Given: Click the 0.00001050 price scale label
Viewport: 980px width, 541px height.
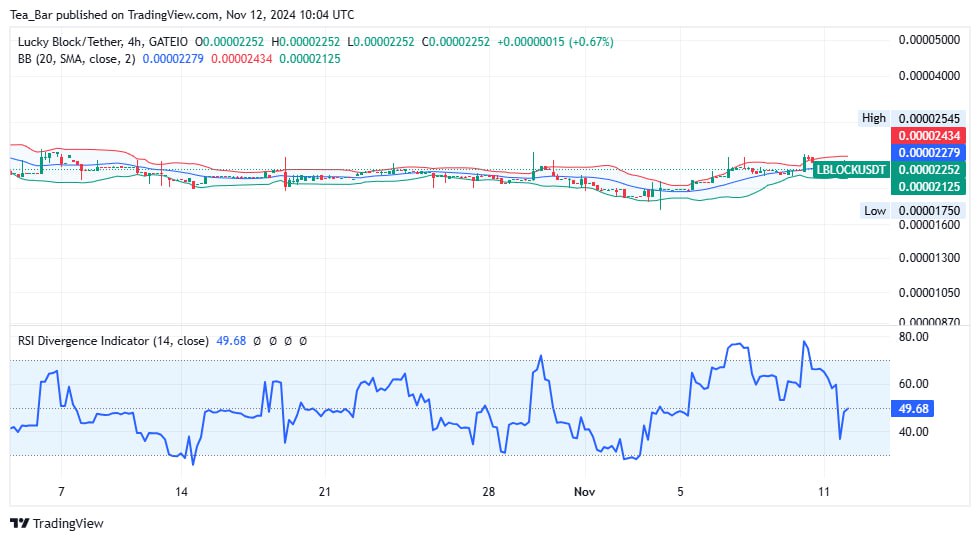Looking at the screenshot, I should point(929,293).
